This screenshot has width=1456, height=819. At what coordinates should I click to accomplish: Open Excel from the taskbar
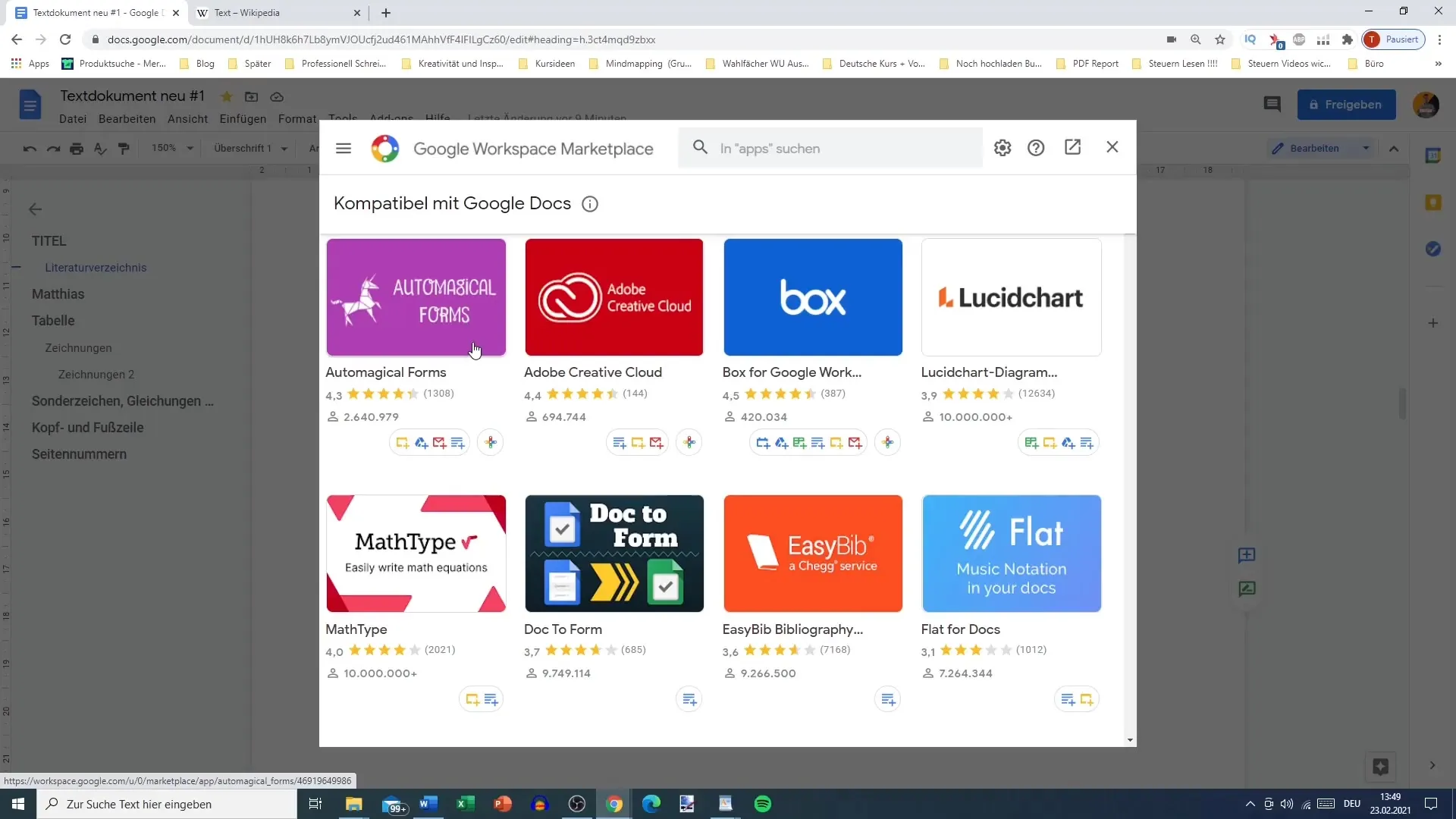(x=465, y=804)
